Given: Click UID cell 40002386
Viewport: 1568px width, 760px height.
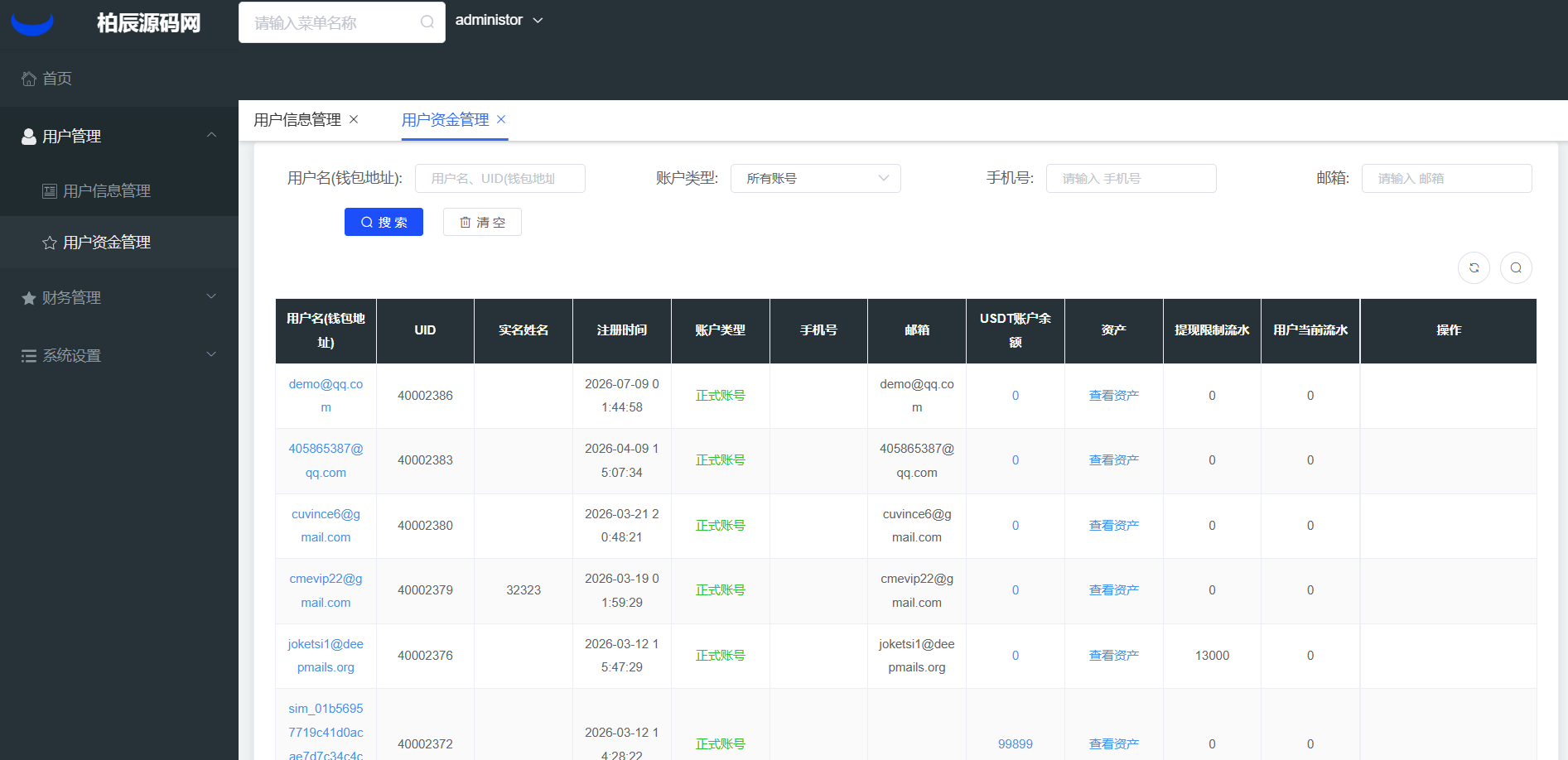Looking at the screenshot, I should 425,396.
